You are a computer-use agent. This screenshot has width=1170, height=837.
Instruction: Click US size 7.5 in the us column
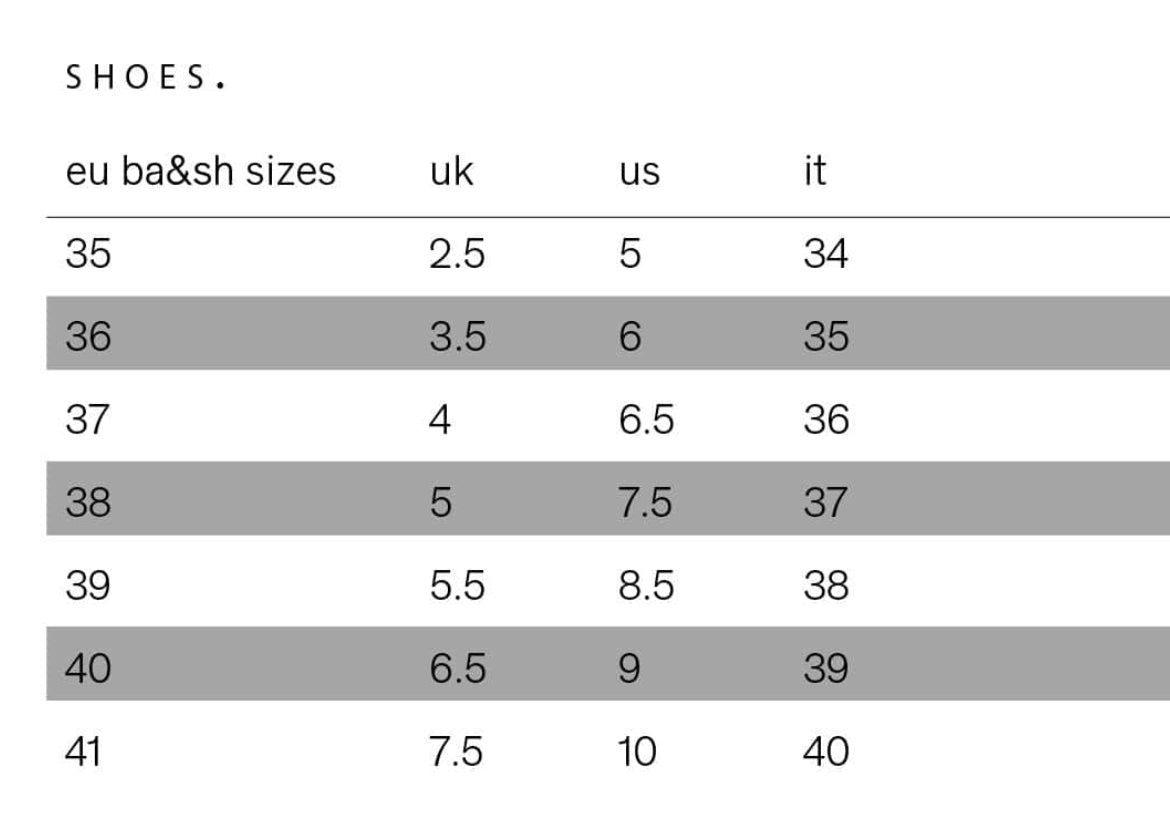(x=645, y=502)
